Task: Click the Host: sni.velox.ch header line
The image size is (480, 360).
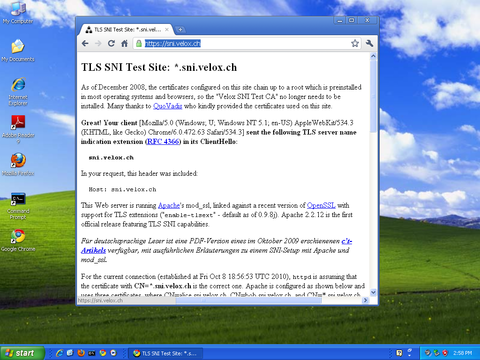Action: (x=122, y=189)
